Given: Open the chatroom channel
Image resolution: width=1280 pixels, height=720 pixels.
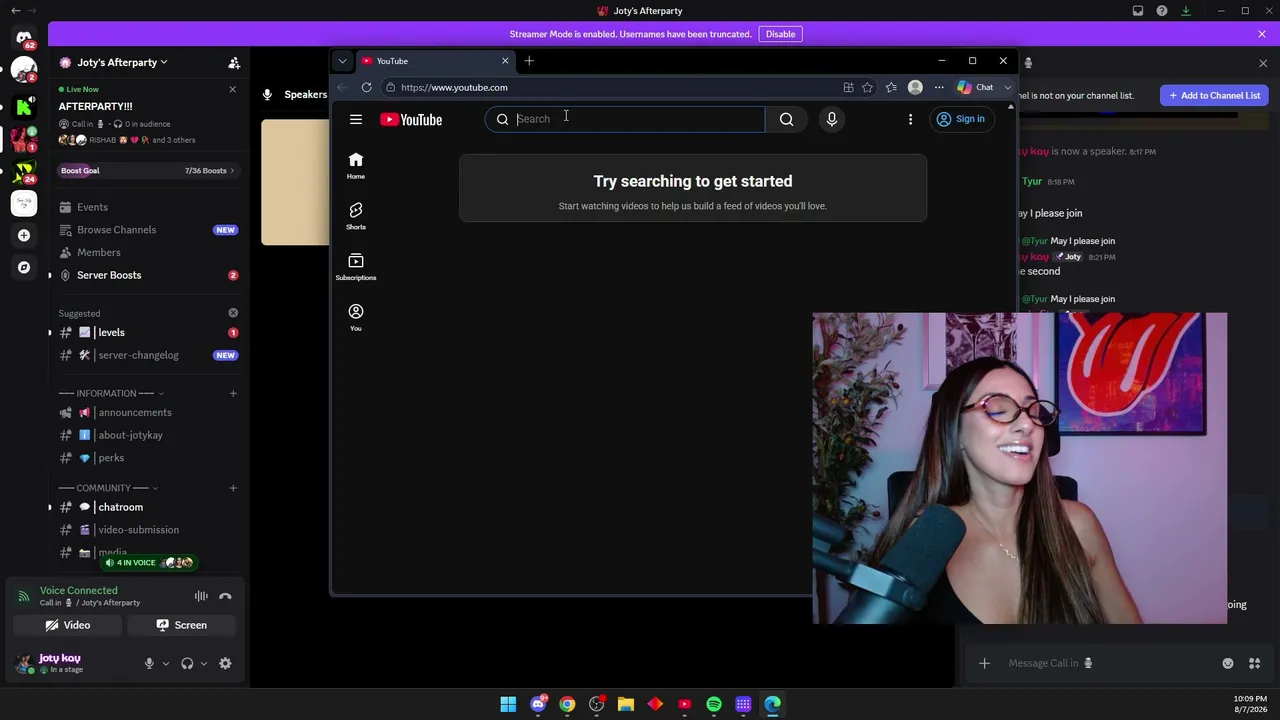Looking at the screenshot, I should [148, 507].
